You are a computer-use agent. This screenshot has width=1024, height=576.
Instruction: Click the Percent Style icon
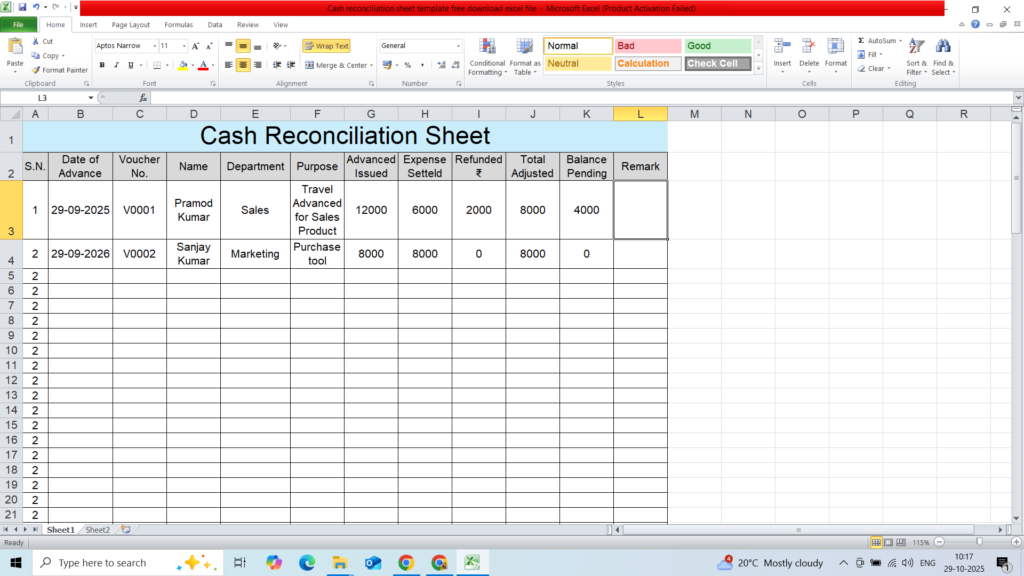coord(407,65)
